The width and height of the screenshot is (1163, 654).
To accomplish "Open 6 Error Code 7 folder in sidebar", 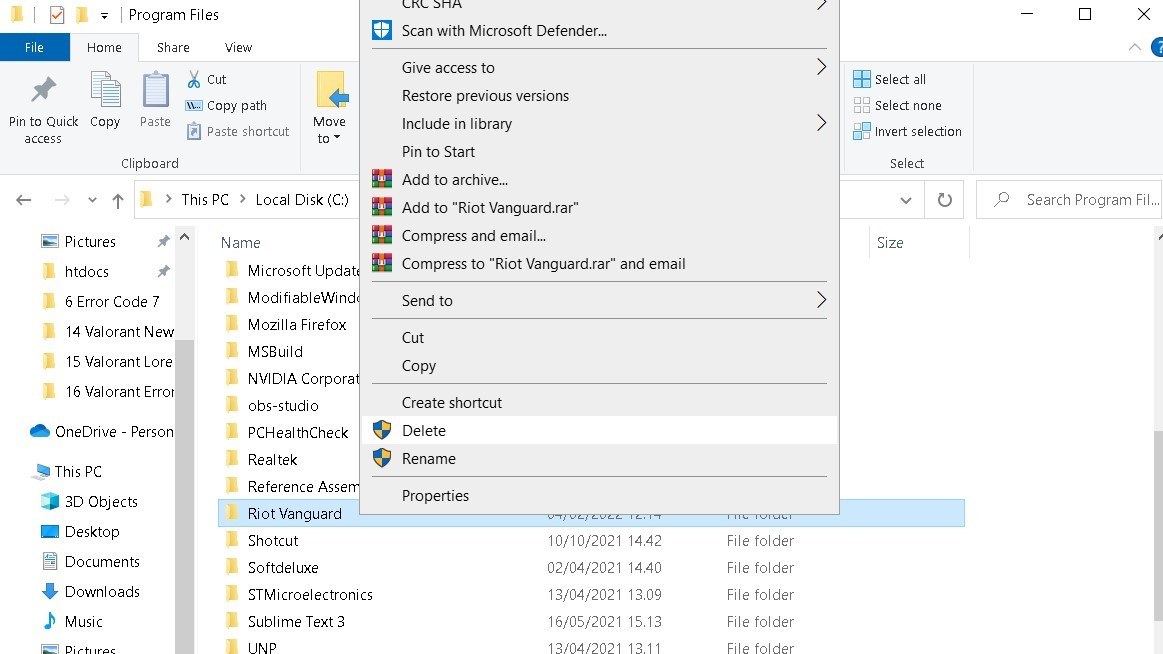I will pos(112,302).
